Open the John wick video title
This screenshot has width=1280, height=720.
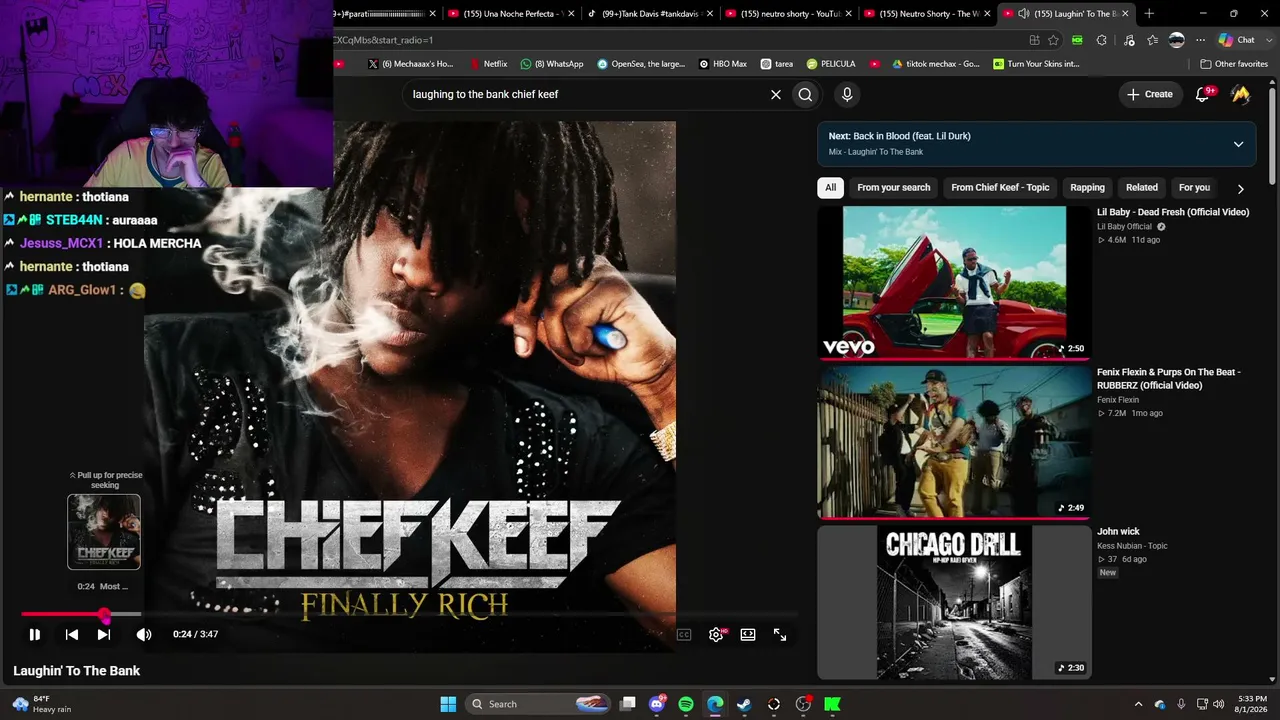1118,532
